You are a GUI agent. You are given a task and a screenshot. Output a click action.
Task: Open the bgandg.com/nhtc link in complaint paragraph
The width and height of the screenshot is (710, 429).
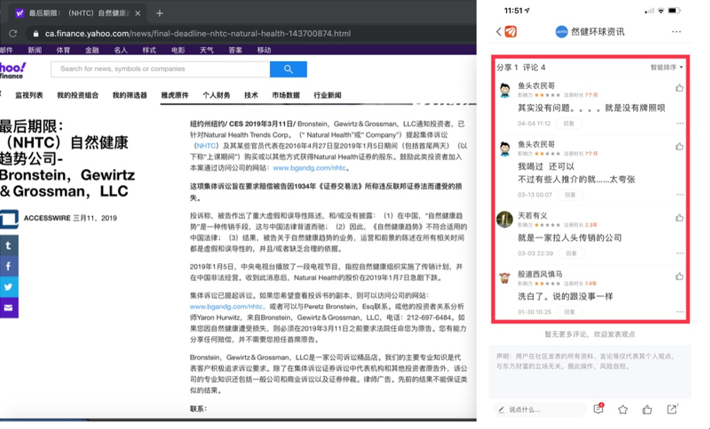(226, 306)
